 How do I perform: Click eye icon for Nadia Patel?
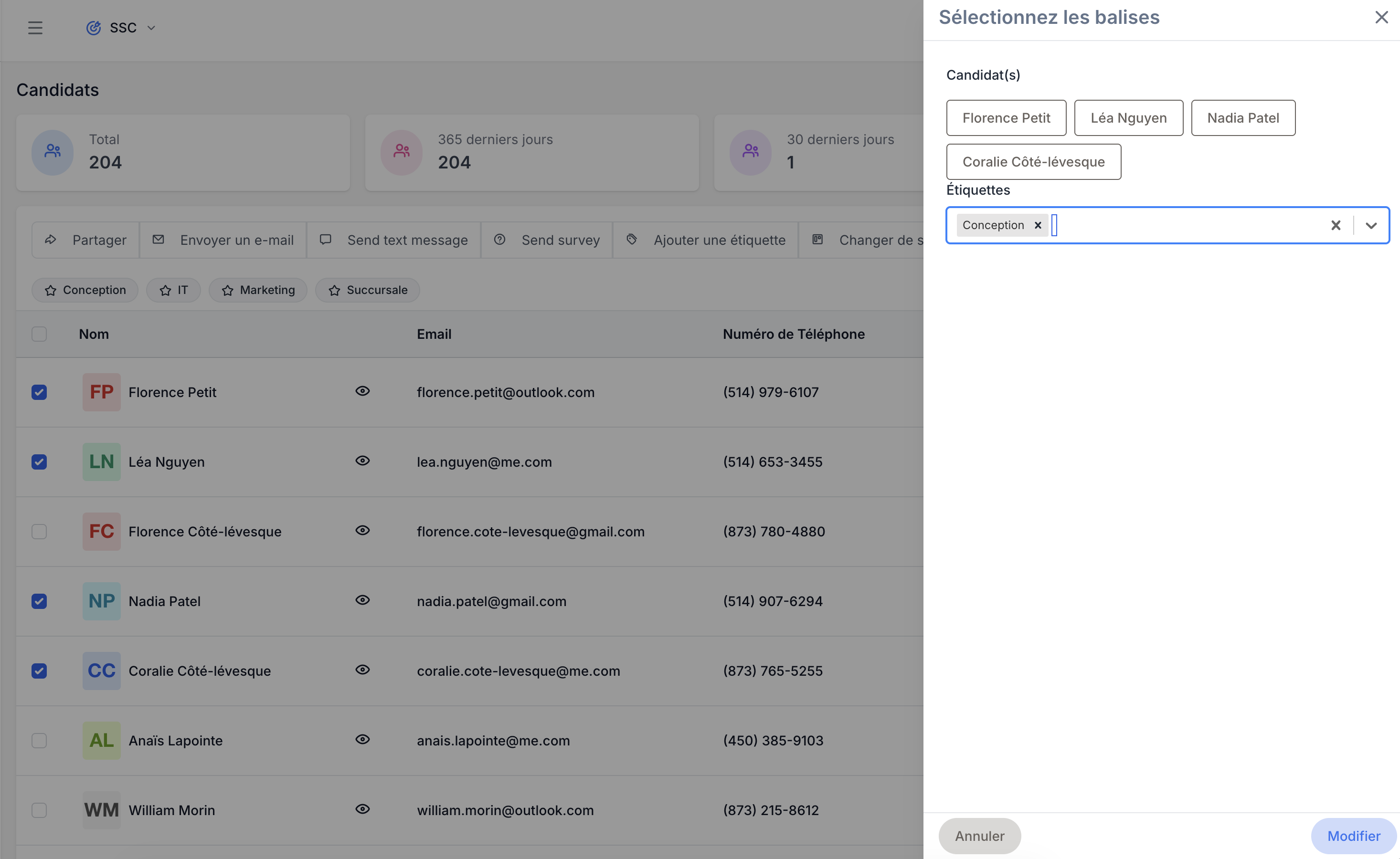click(362, 600)
